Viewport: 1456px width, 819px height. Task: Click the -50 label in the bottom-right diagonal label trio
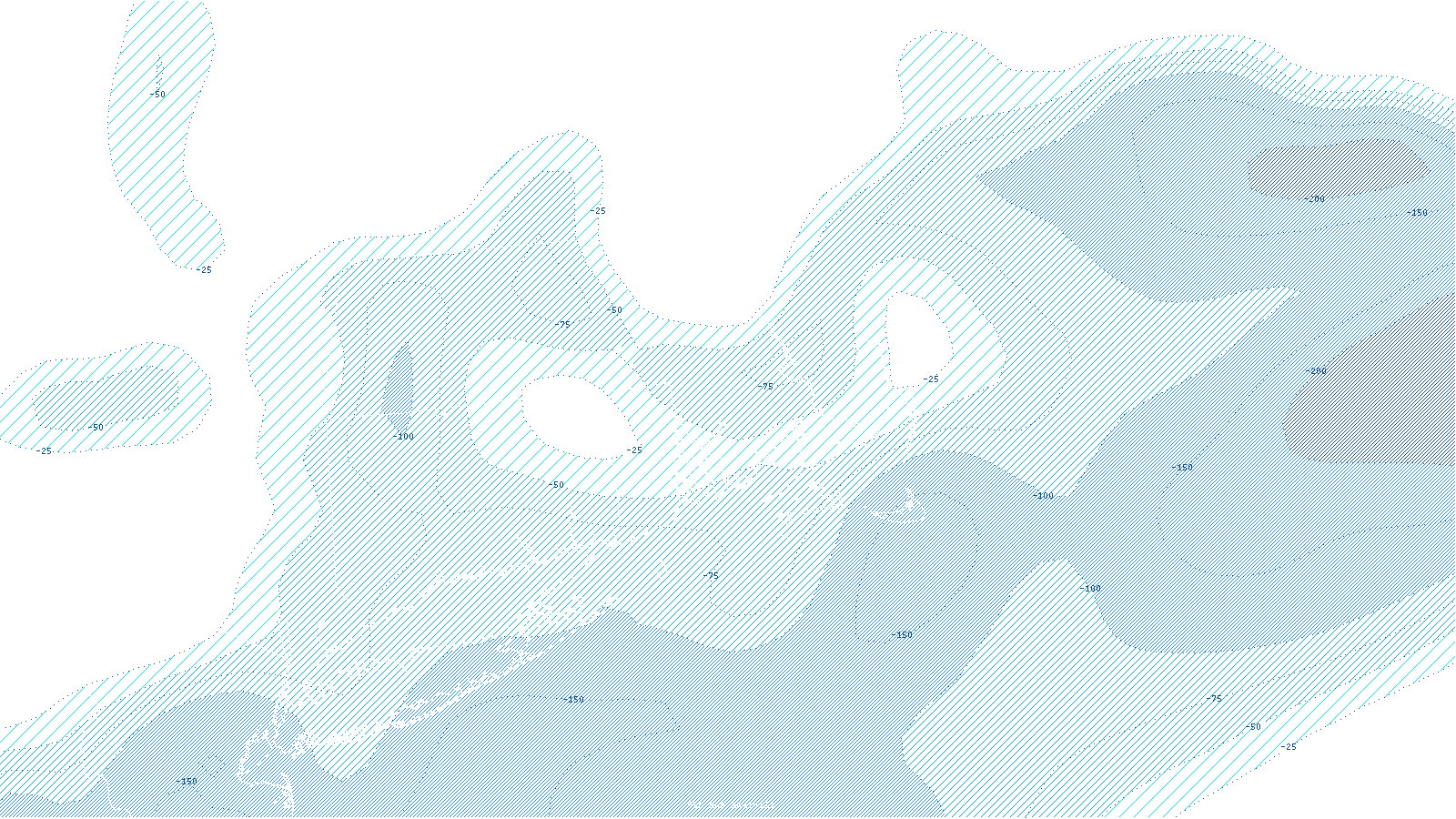click(1253, 726)
